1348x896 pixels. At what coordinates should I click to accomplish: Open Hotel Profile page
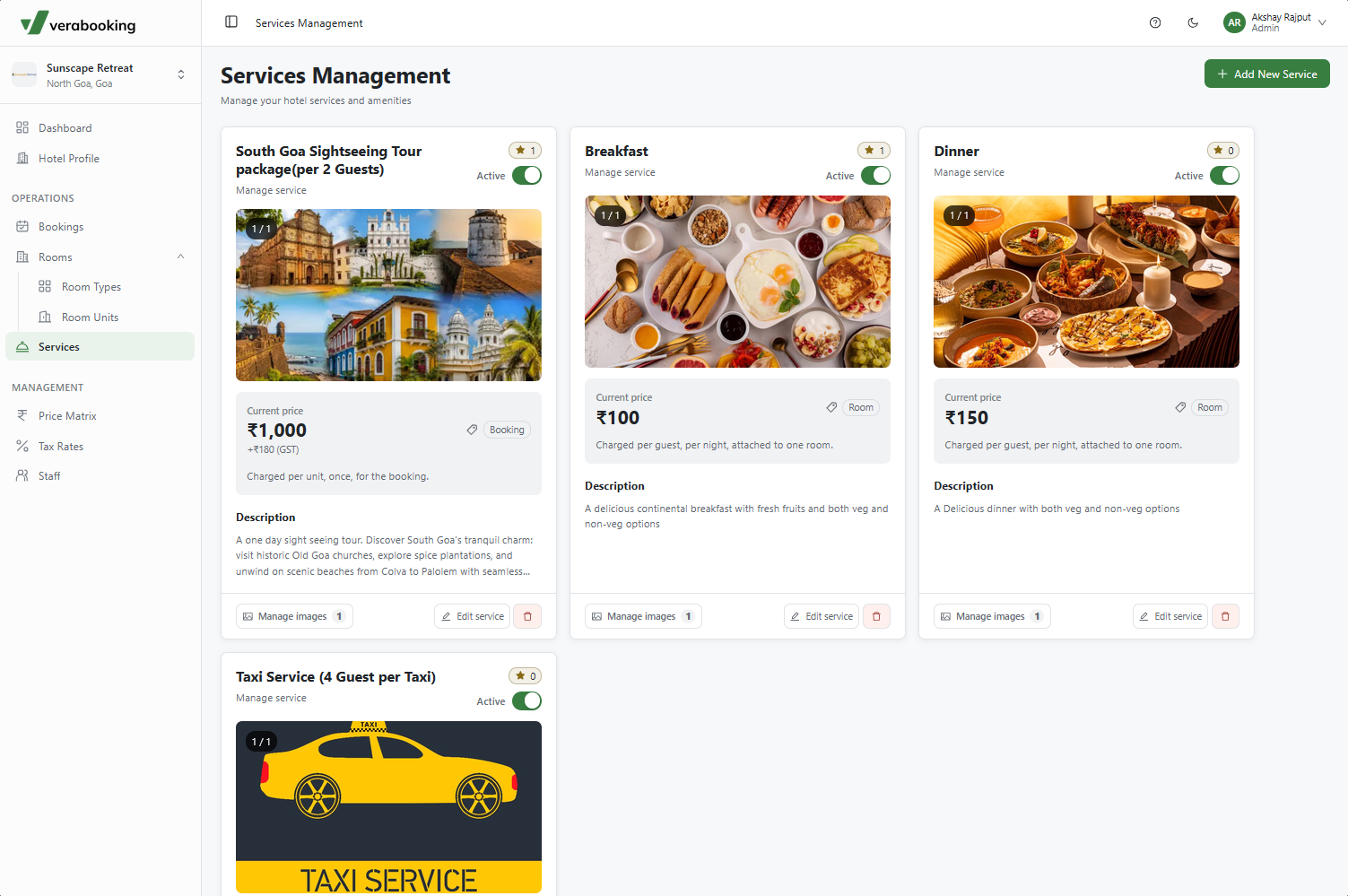click(100, 159)
